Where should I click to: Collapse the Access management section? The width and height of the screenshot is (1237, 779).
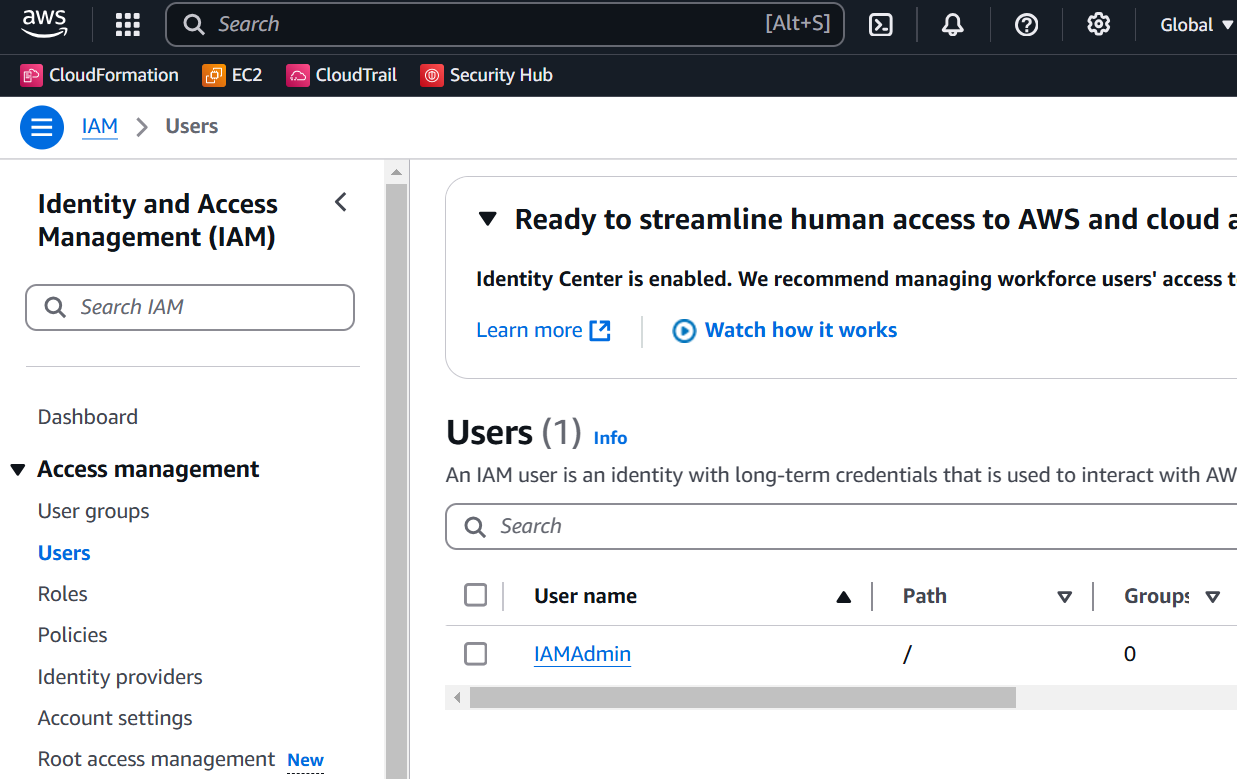pos(18,470)
